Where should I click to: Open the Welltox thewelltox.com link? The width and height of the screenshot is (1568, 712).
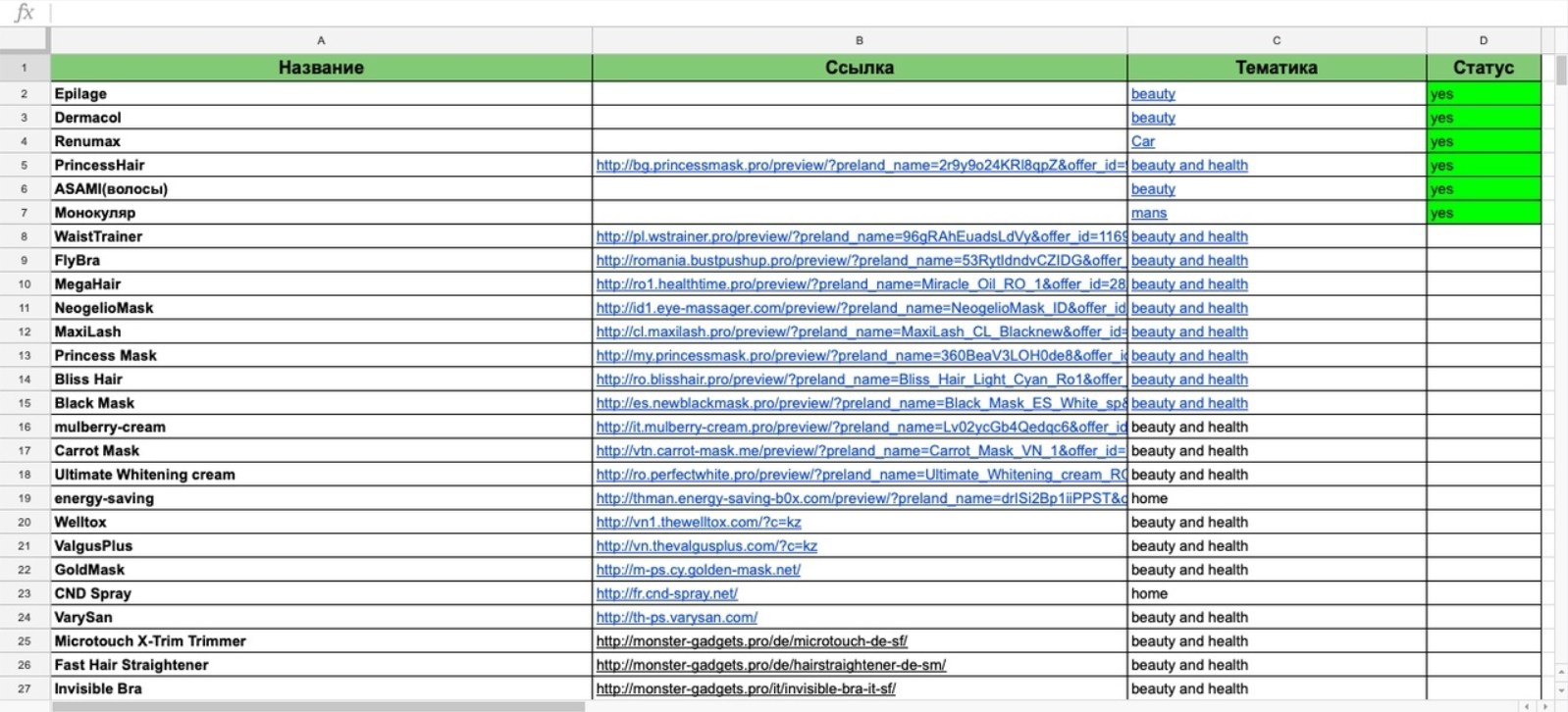pos(699,522)
